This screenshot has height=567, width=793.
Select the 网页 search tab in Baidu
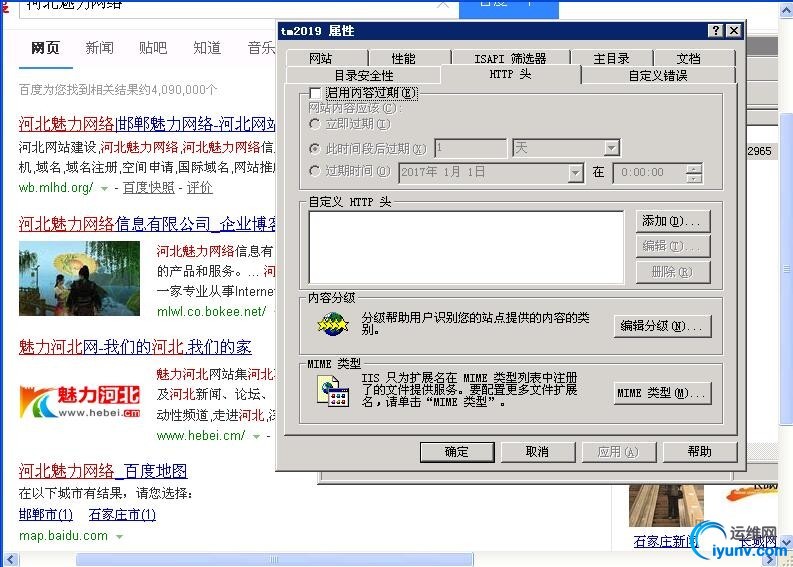46,48
